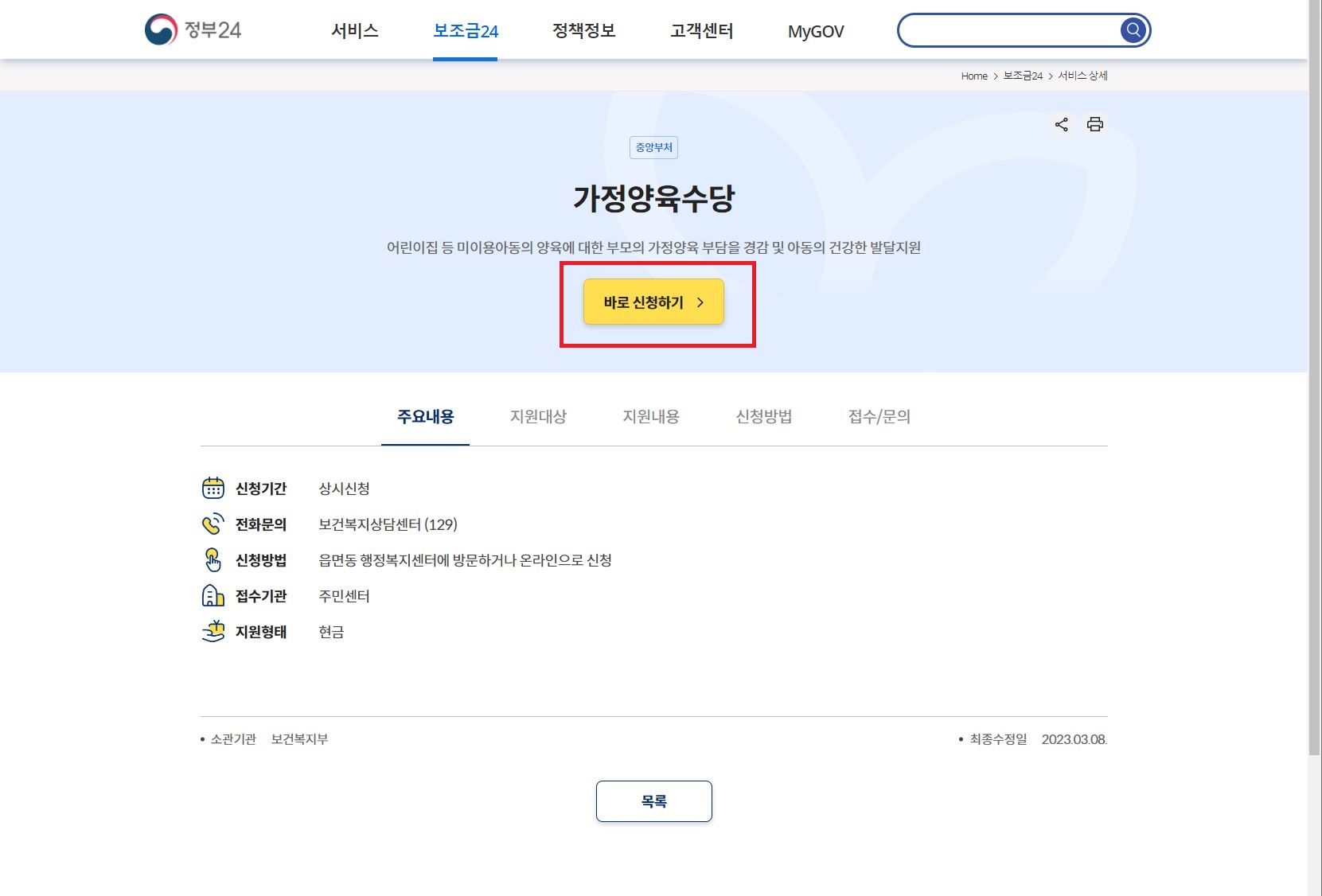The height and width of the screenshot is (896, 1322).
Task: Switch to the 지원대상 tab
Action: click(x=539, y=417)
